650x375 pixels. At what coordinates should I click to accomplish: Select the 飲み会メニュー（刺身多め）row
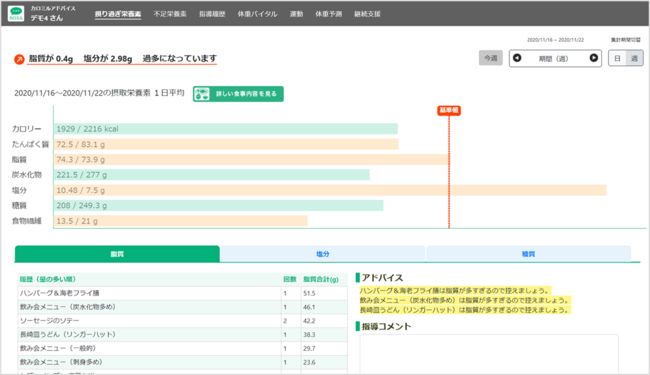182,362
